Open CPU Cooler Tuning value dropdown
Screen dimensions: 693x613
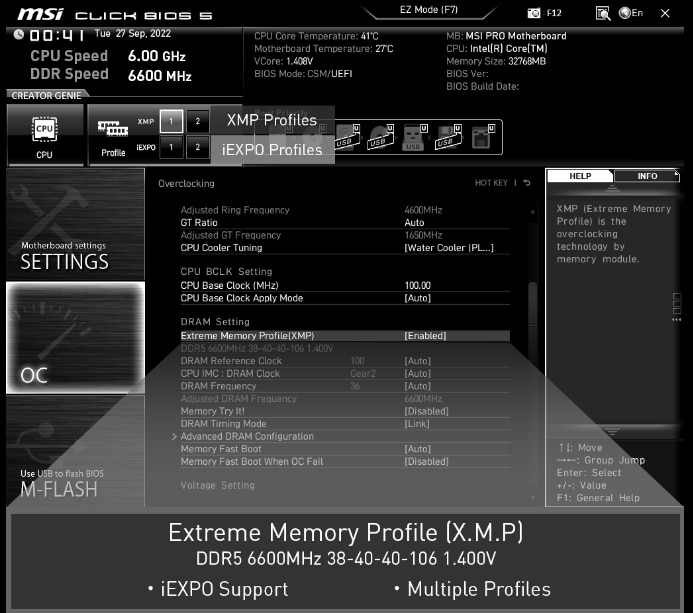coord(448,248)
